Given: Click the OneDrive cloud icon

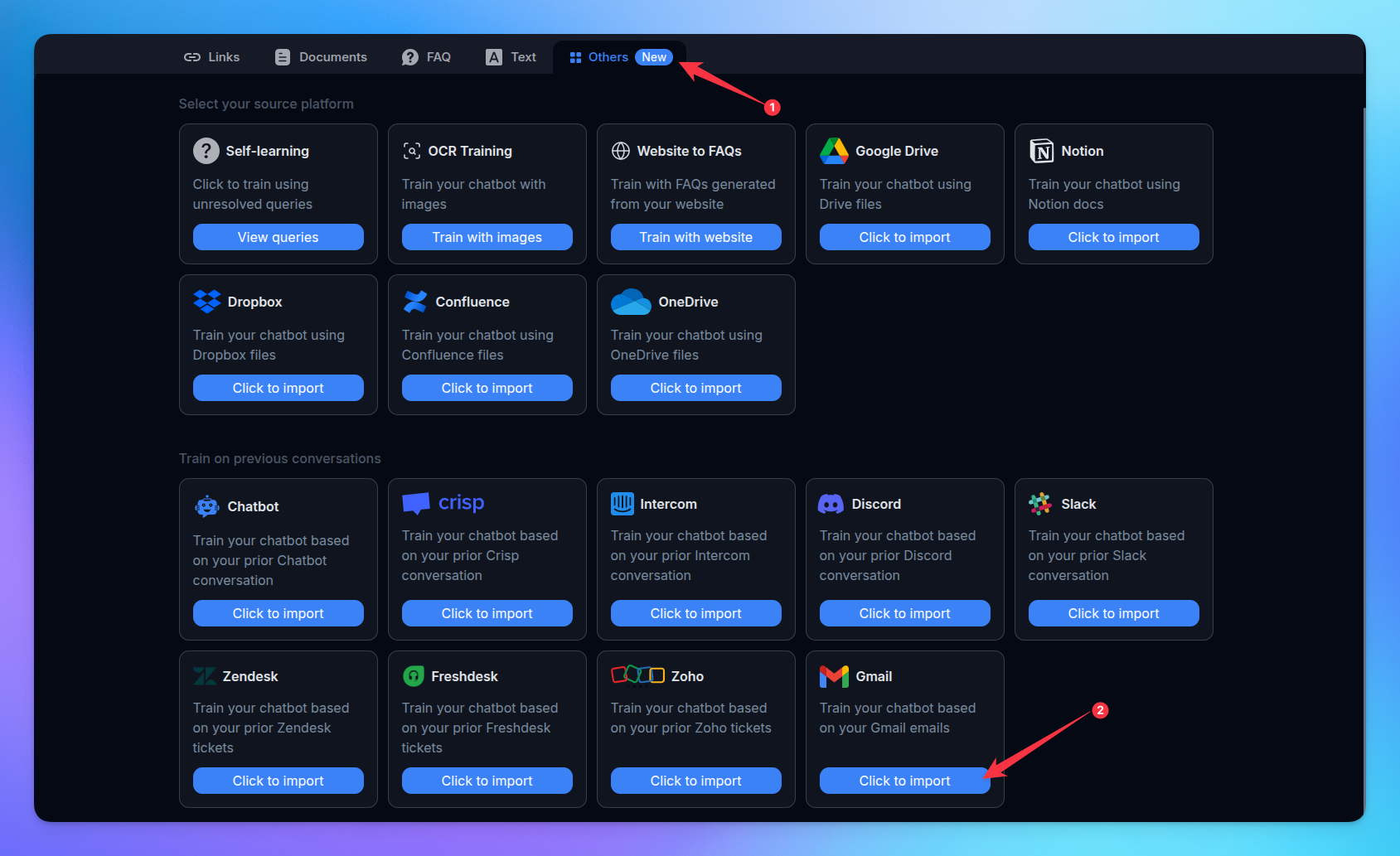Looking at the screenshot, I should coord(631,302).
